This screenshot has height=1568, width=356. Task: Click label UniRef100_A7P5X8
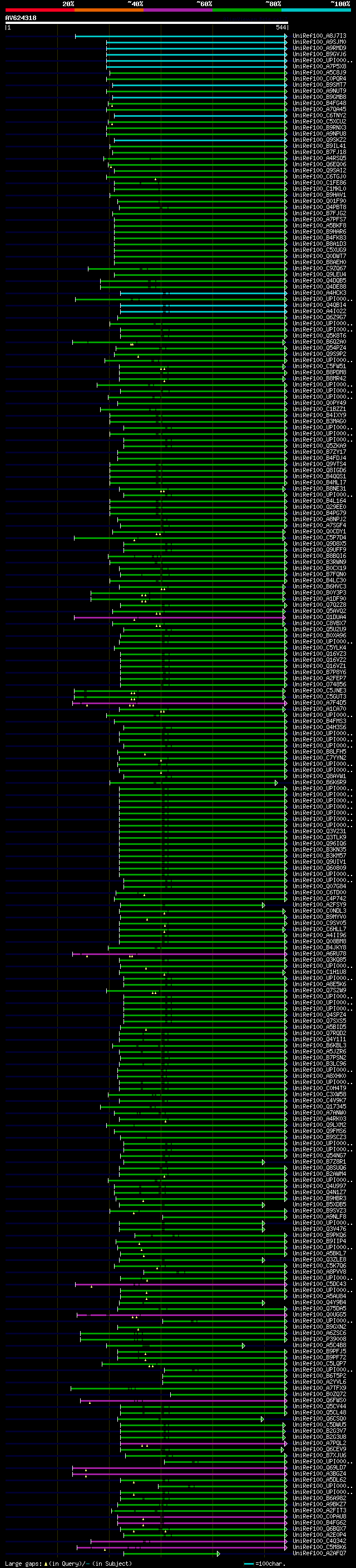pyautogui.click(x=319, y=66)
